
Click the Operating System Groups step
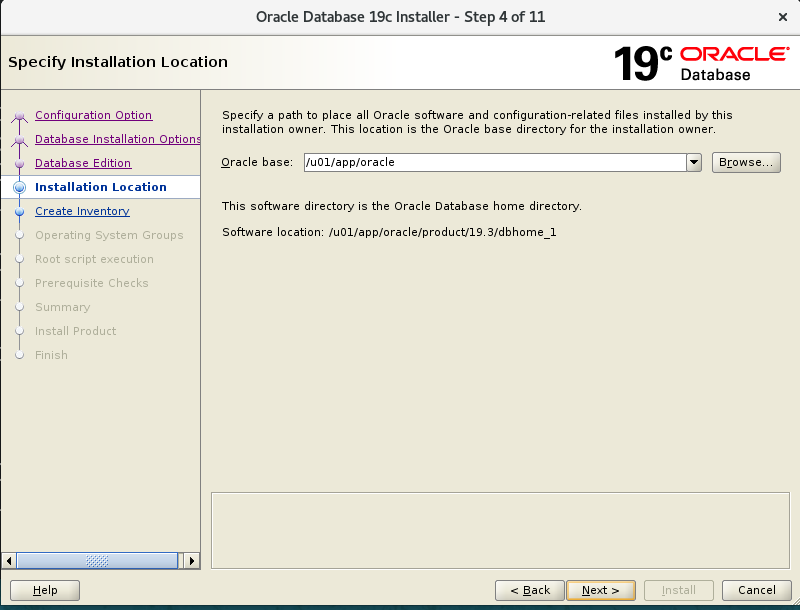click(x=109, y=235)
